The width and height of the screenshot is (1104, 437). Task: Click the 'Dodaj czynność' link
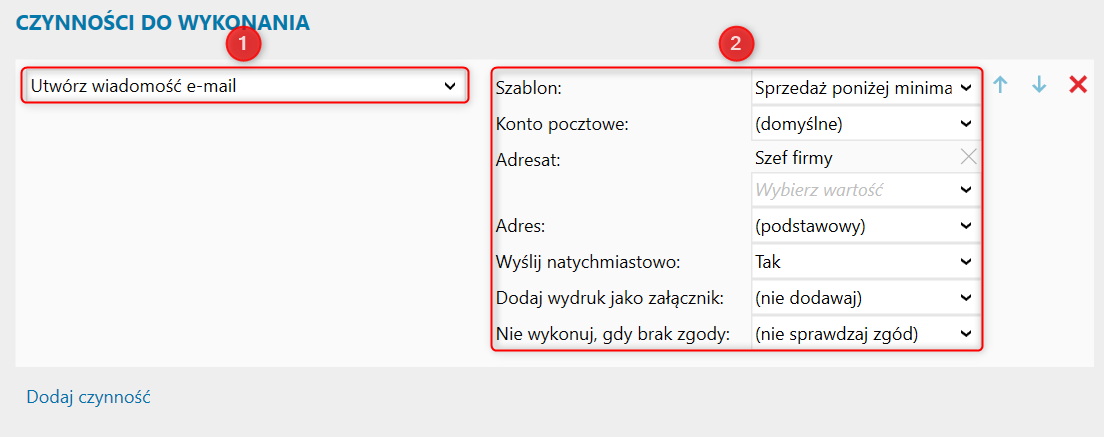click(88, 397)
